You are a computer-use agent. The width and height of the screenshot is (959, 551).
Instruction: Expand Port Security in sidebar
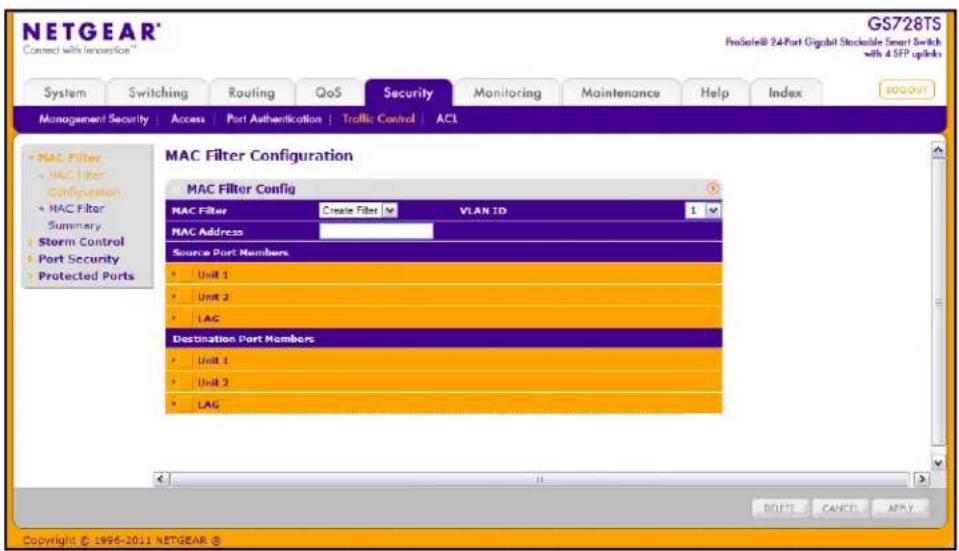tap(78, 259)
